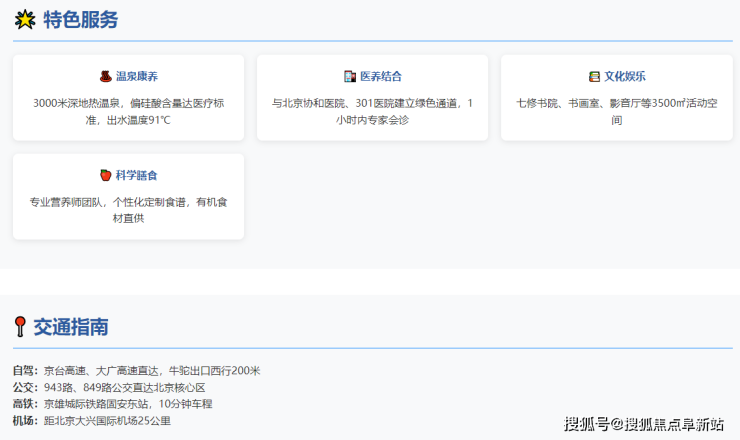Open the 科学膳食 card title
Viewport: 740px width, 440px height.
click(x=137, y=175)
